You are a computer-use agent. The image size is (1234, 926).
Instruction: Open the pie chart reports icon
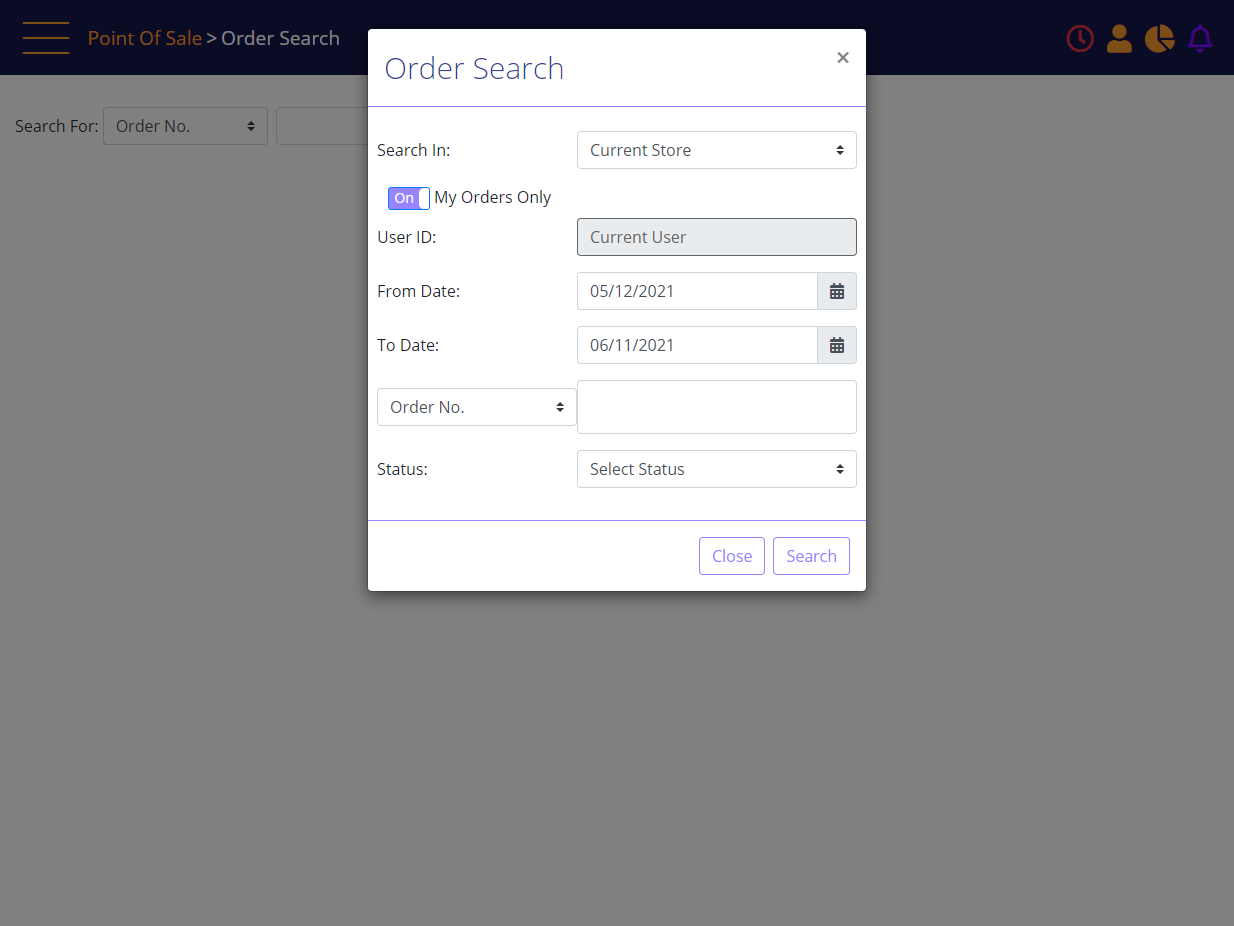[x=1159, y=39]
